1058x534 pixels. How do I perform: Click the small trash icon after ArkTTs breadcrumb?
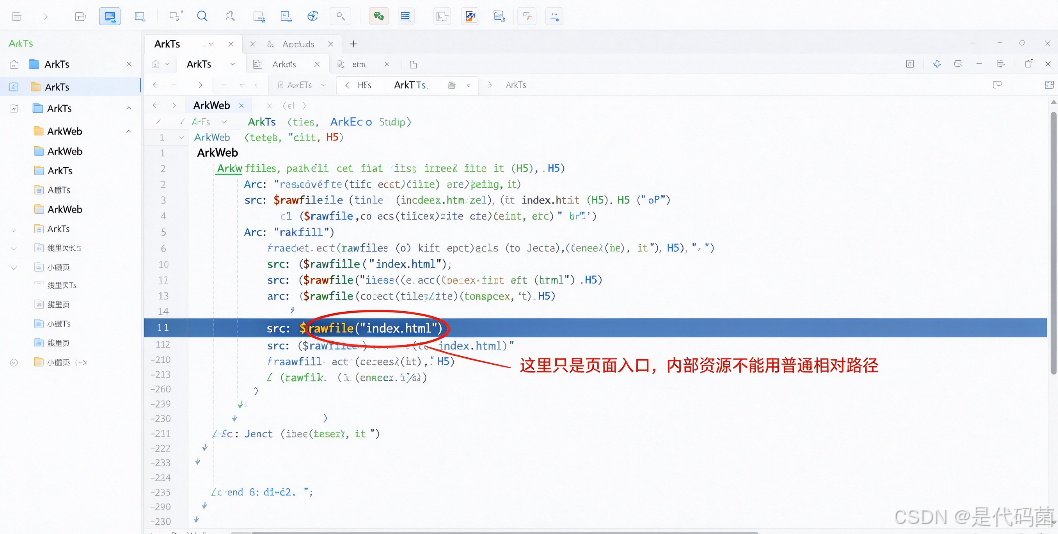click(x=451, y=85)
